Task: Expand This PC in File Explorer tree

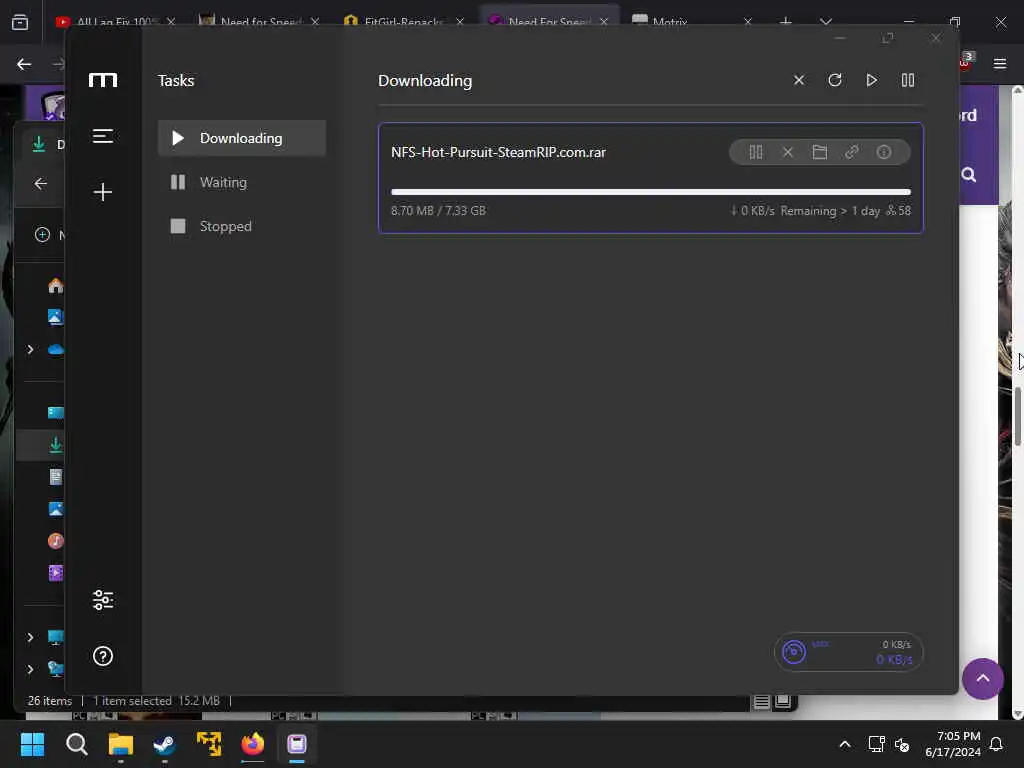Action: click(30, 637)
